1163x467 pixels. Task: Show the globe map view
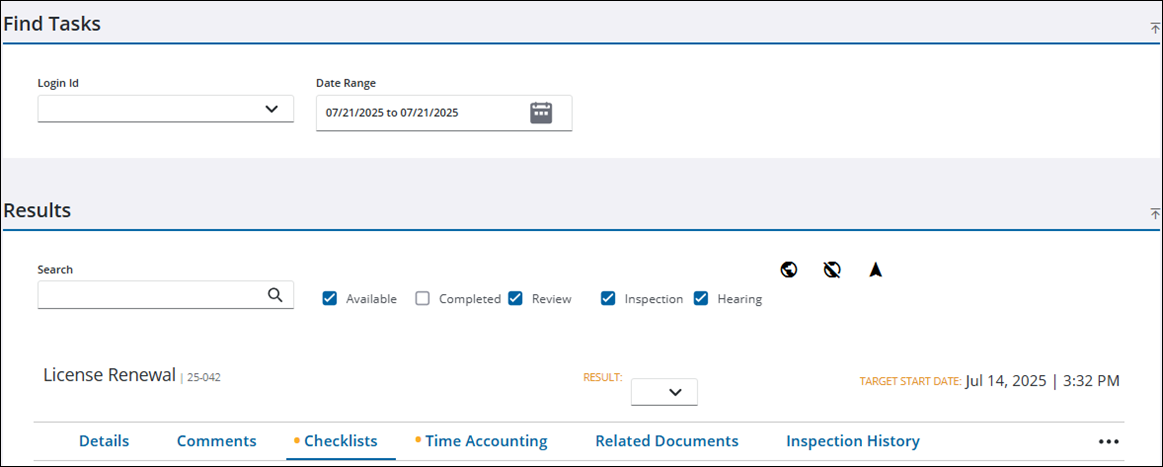tap(789, 269)
